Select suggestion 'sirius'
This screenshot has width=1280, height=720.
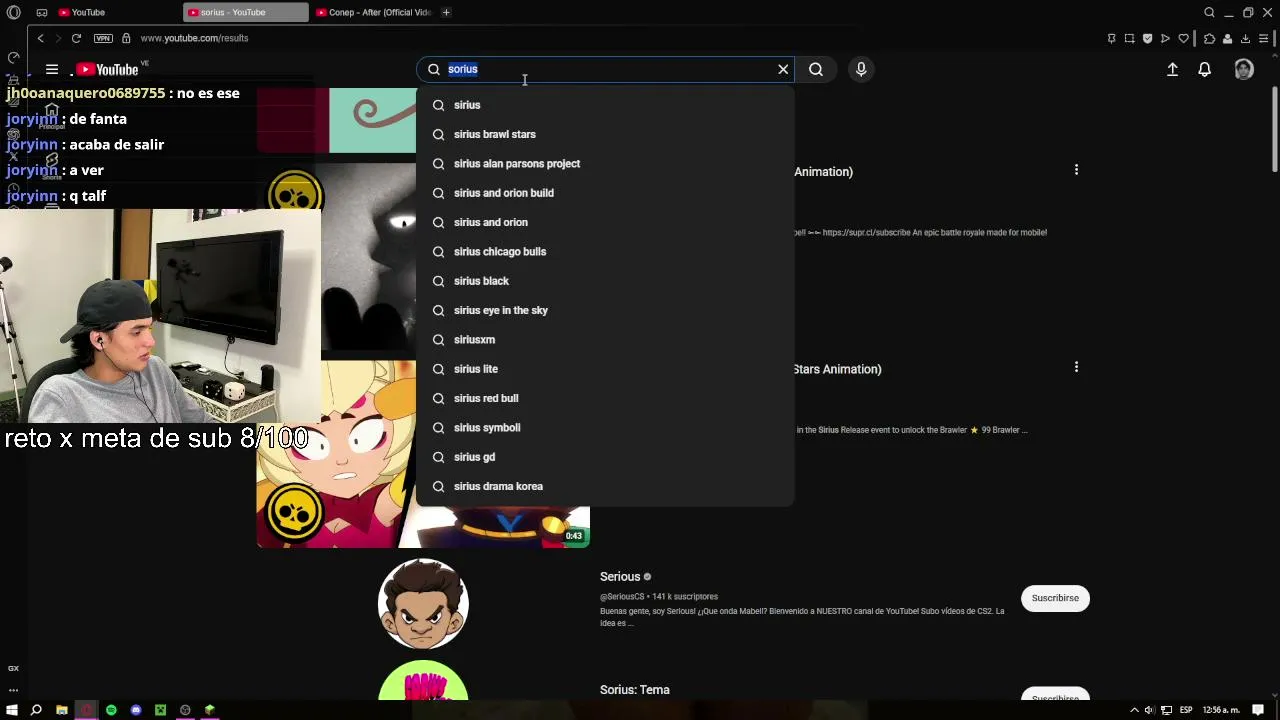[605, 105]
